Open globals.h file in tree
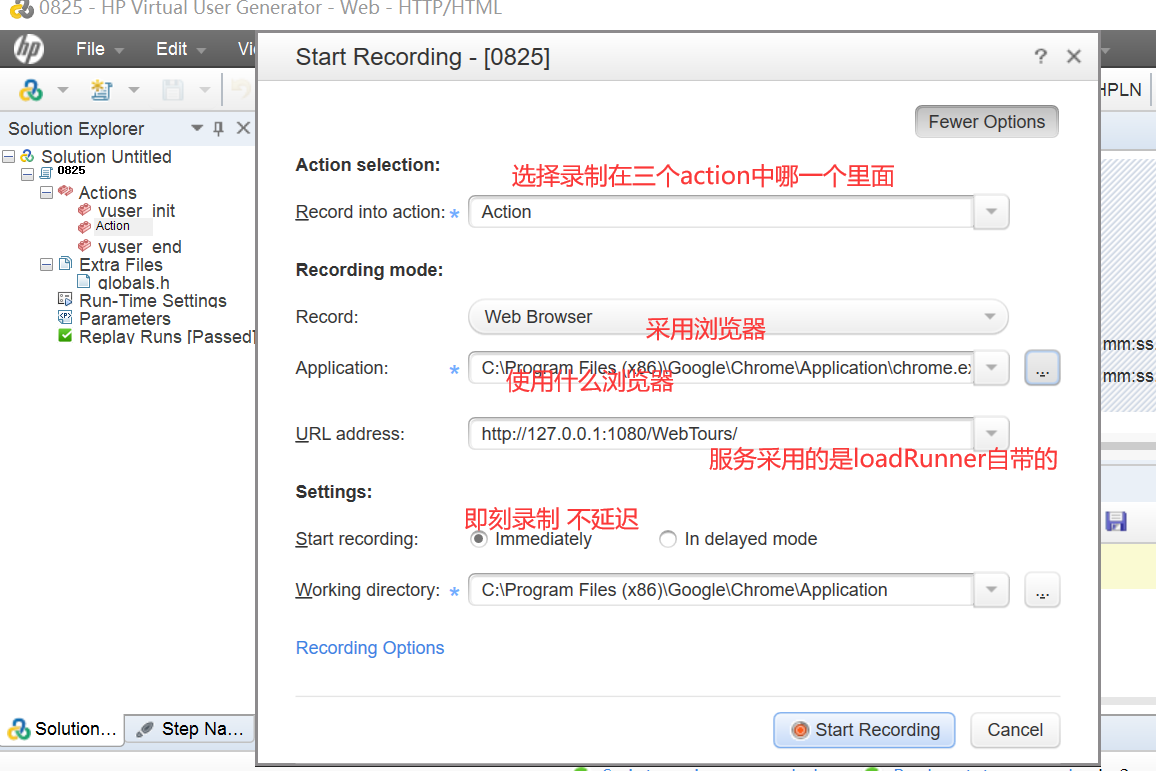The height and width of the screenshot is (771, 1156). tap(133, 283)
